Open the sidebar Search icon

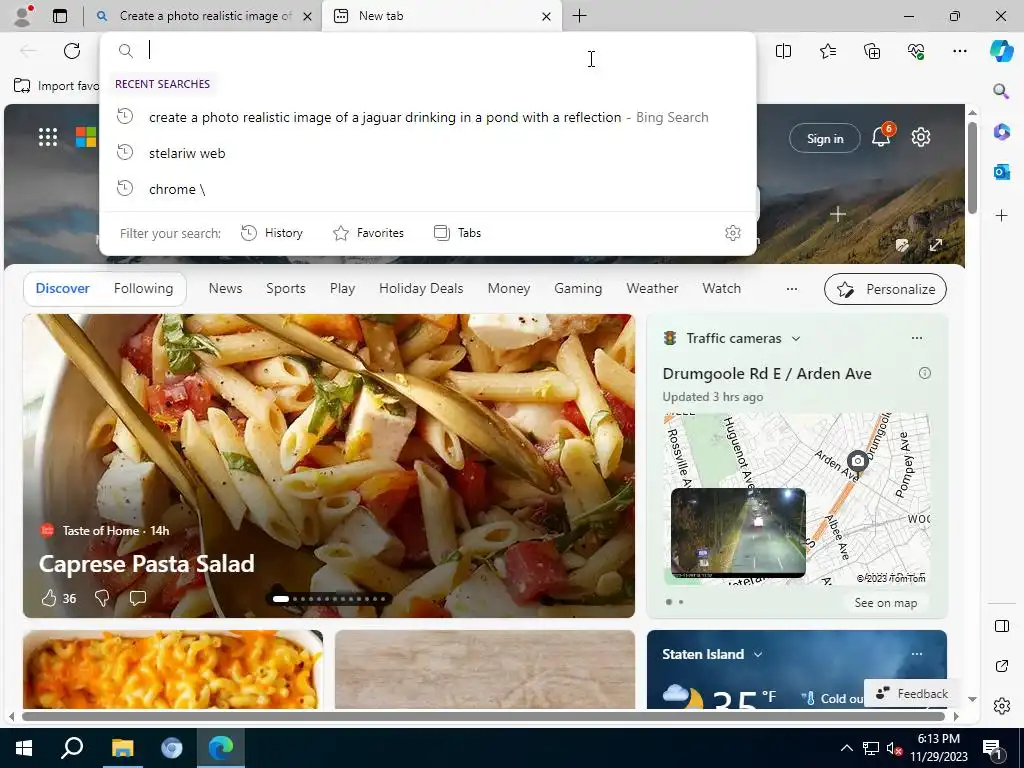tap(1001, 91)
